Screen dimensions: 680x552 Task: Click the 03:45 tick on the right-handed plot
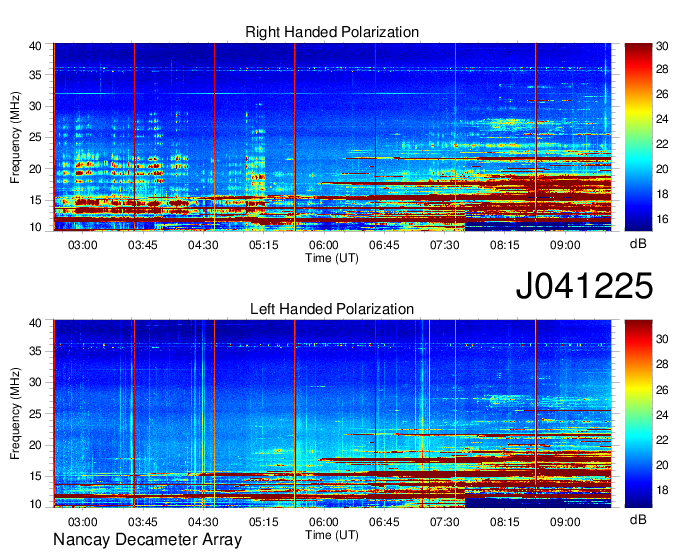(143, 245)
